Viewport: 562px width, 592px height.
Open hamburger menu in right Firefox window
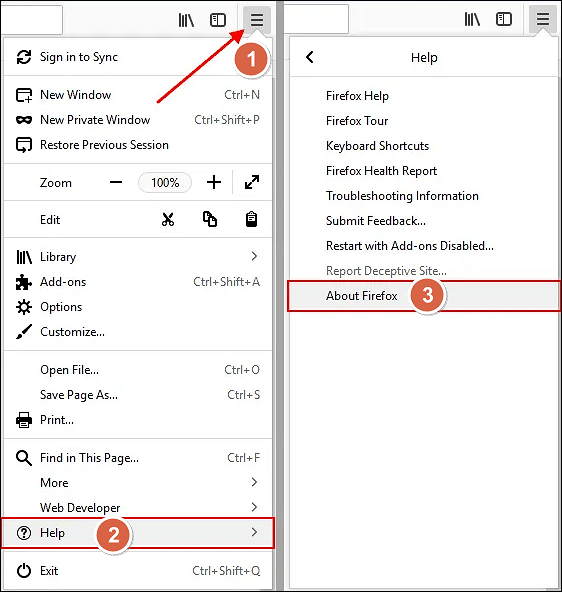543,19
